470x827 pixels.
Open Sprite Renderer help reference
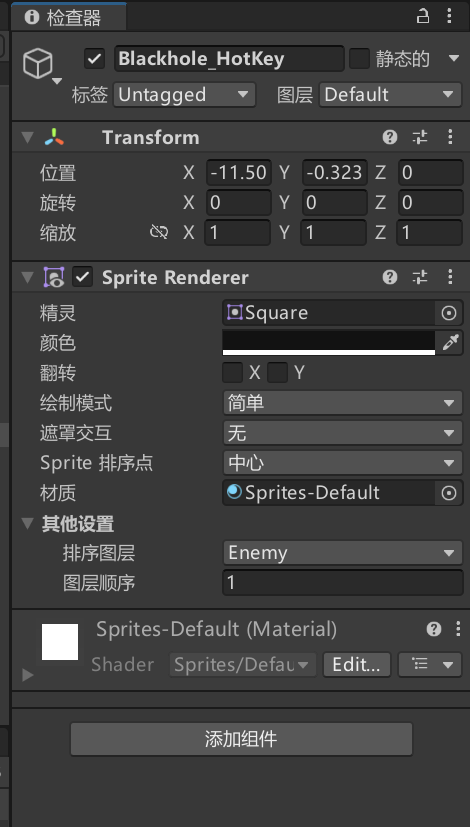(390, 277)
